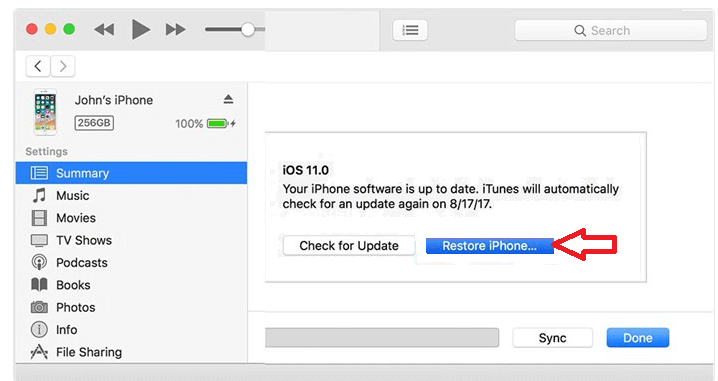This screenshot has width=718, height=381.
Task: Click the Sync button
Action: tap(553, 338)
